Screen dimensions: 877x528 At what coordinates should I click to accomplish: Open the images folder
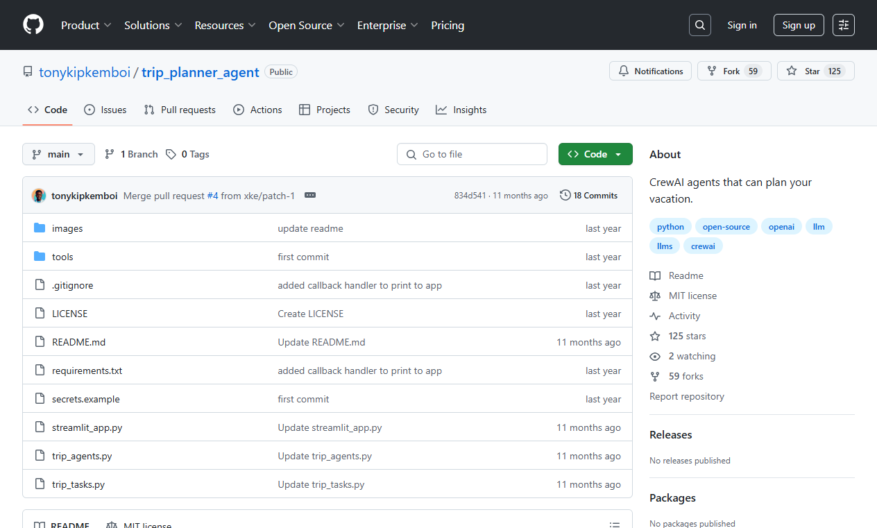tap(67, 228)
